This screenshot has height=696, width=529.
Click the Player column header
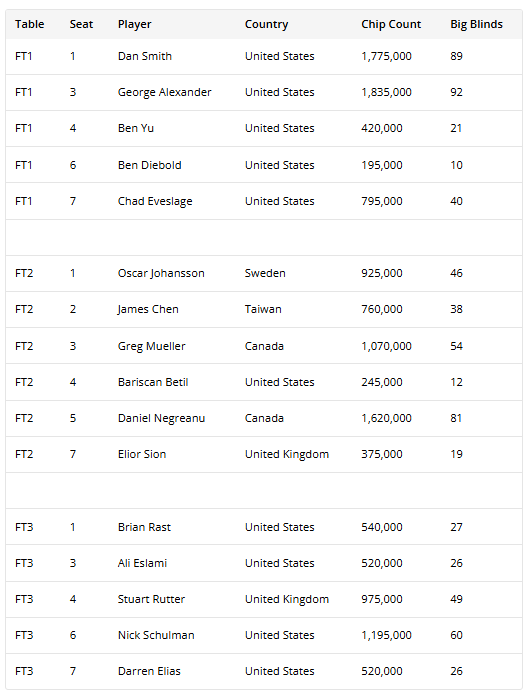pyautogui.click(x=134, y=24)
